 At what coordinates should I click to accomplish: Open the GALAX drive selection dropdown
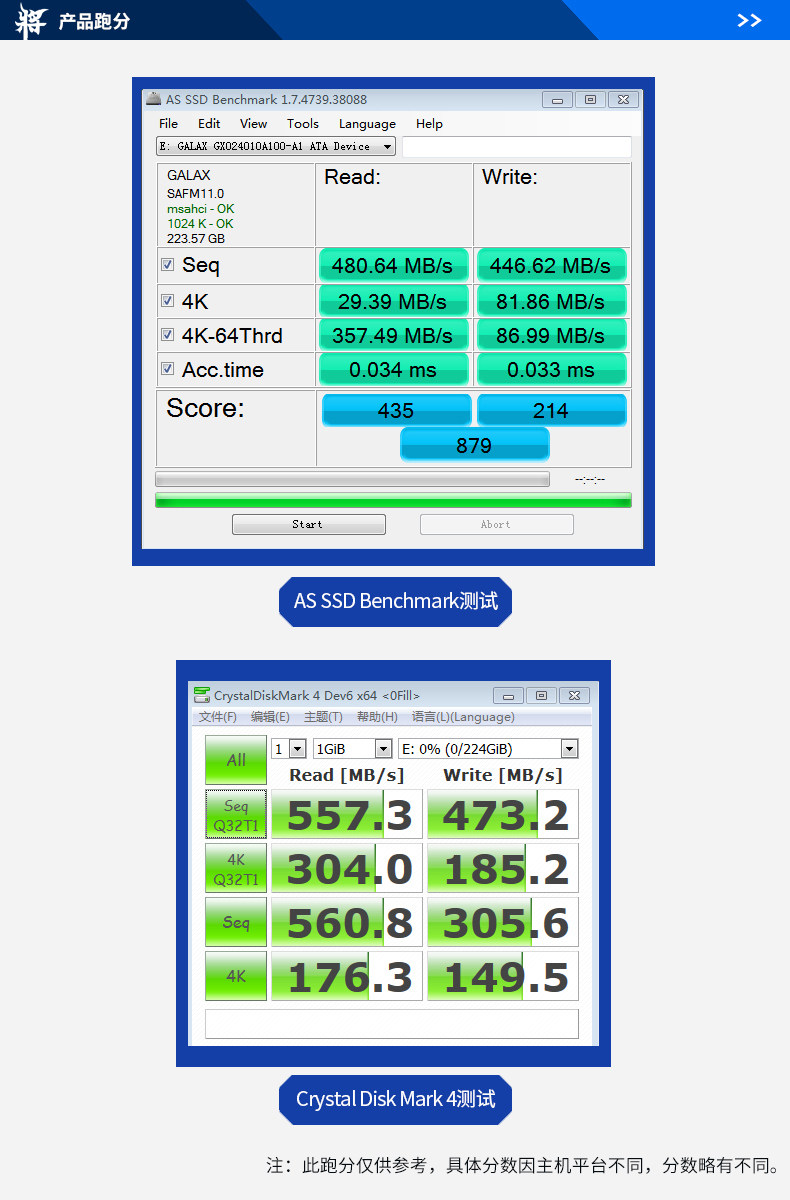(x=276, y=146)
